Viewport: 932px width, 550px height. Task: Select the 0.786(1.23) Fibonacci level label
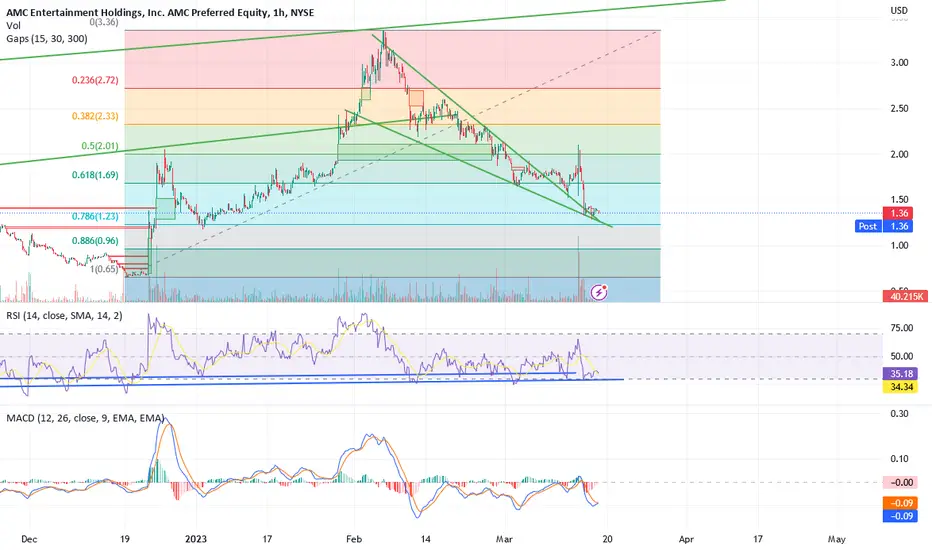(x=95, y=216)
